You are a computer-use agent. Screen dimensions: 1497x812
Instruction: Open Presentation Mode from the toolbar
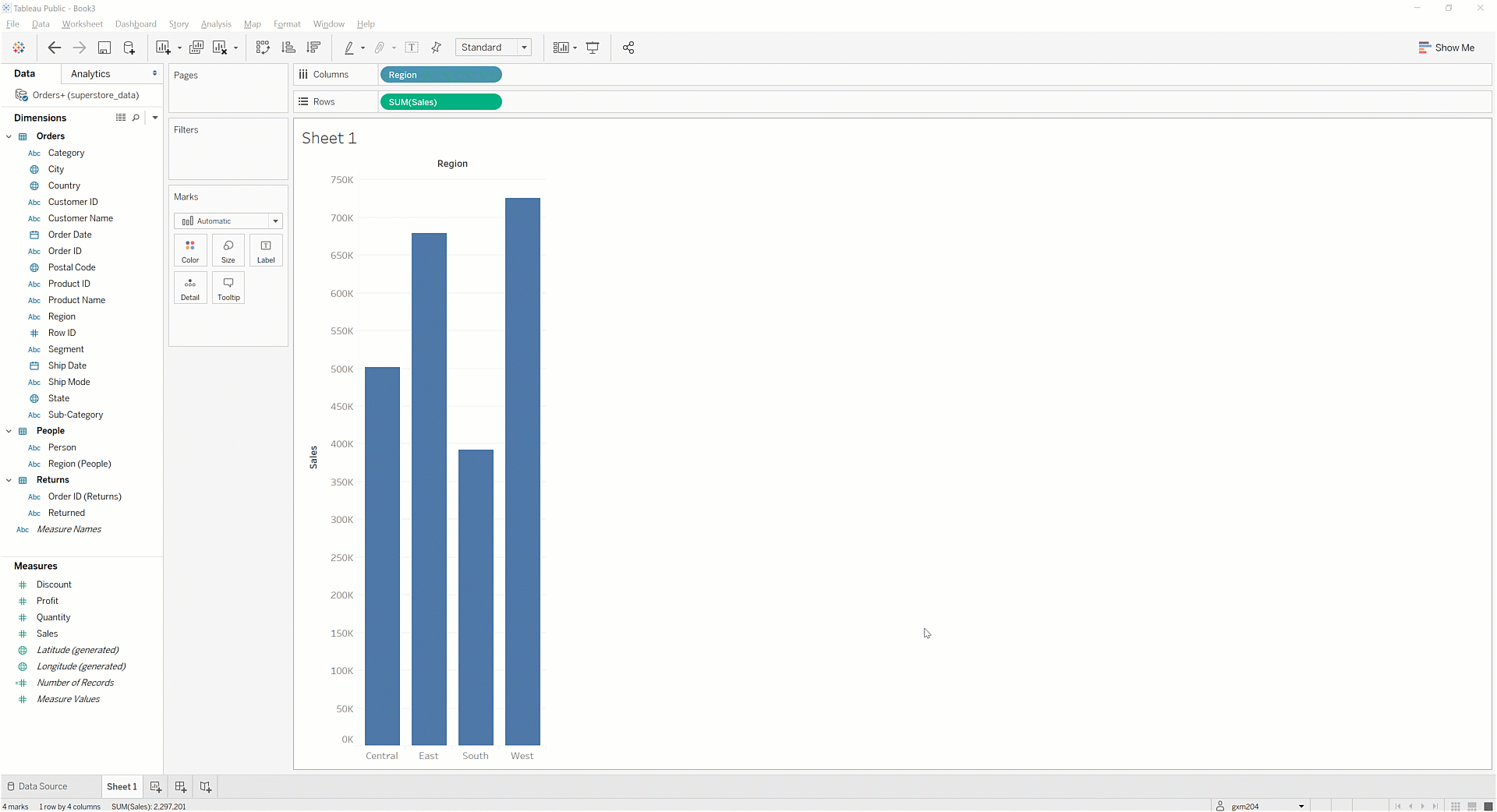(x=593, y=48)
